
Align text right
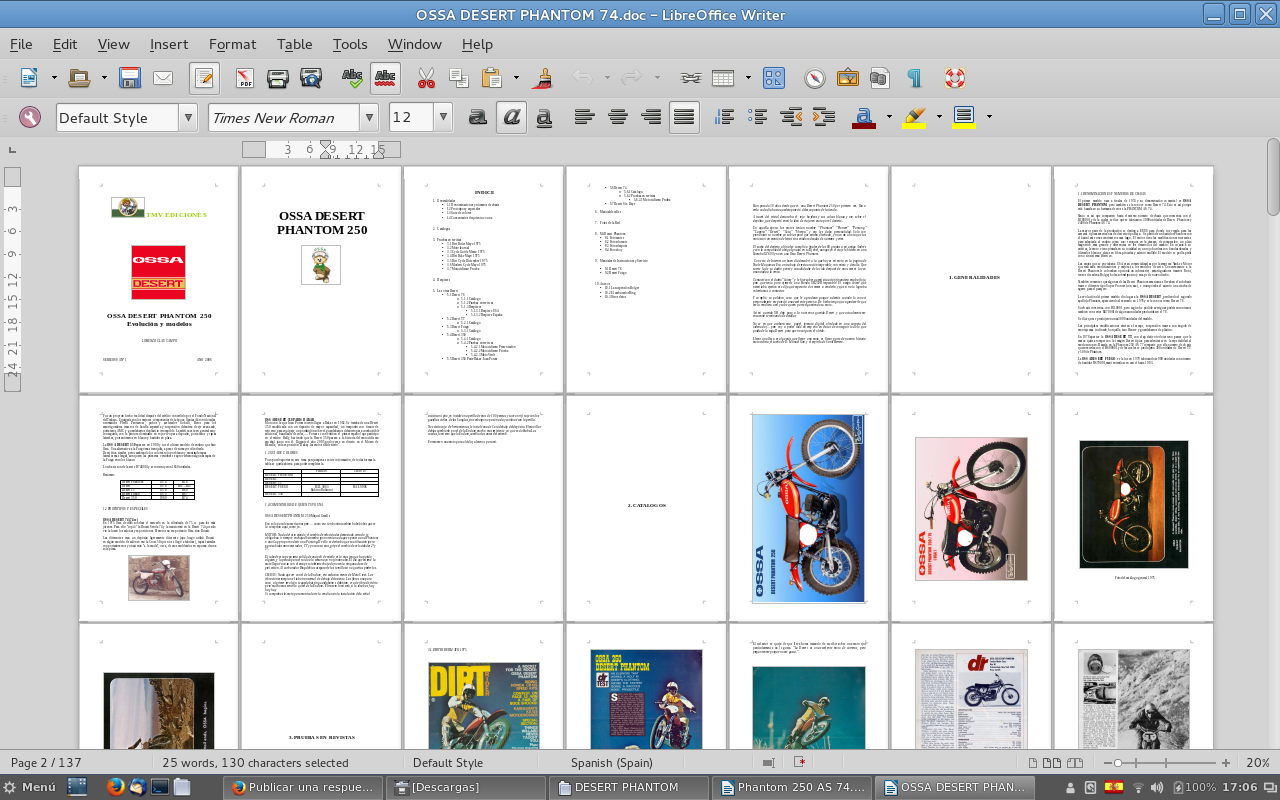click(651, 117)
